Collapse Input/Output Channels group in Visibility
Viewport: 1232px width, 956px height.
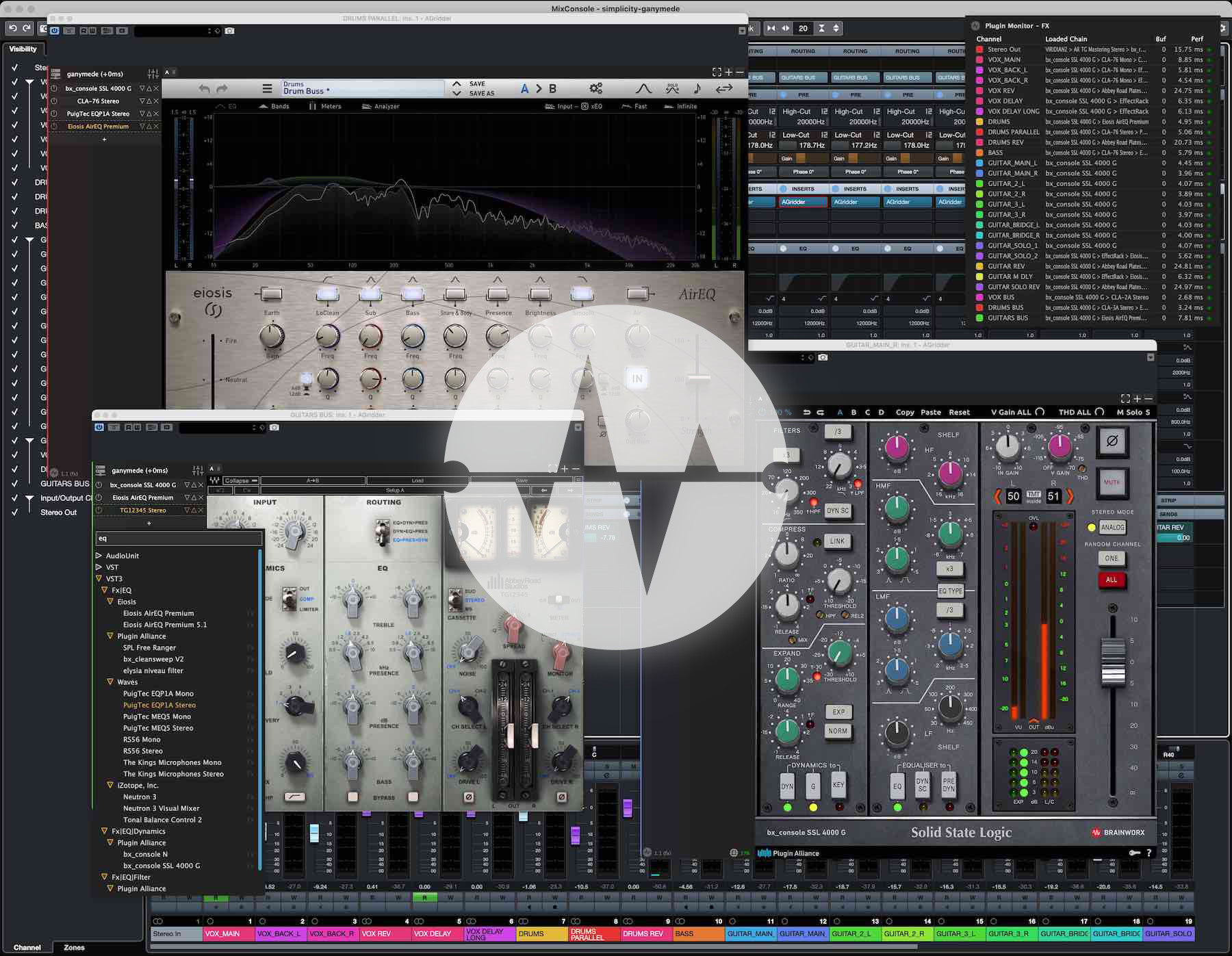[29, 500]
